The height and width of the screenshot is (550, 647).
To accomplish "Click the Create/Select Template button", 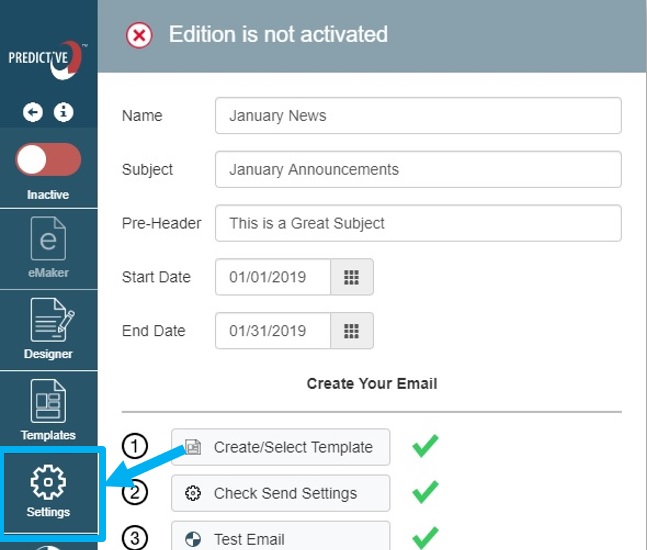I will click(280, 447).
